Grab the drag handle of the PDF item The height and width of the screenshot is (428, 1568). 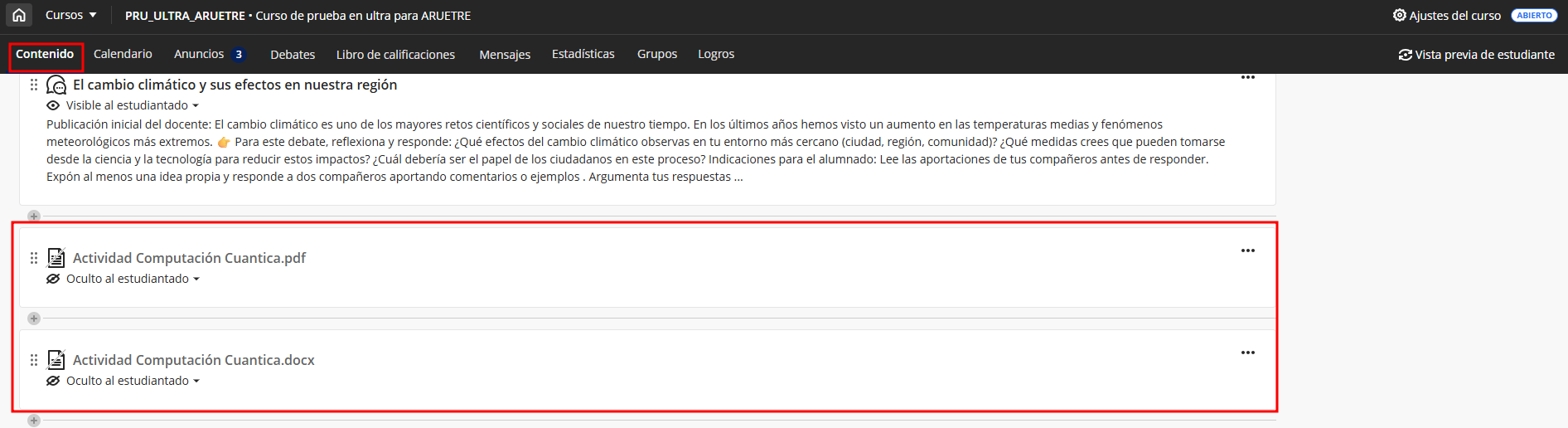point(34,258)
